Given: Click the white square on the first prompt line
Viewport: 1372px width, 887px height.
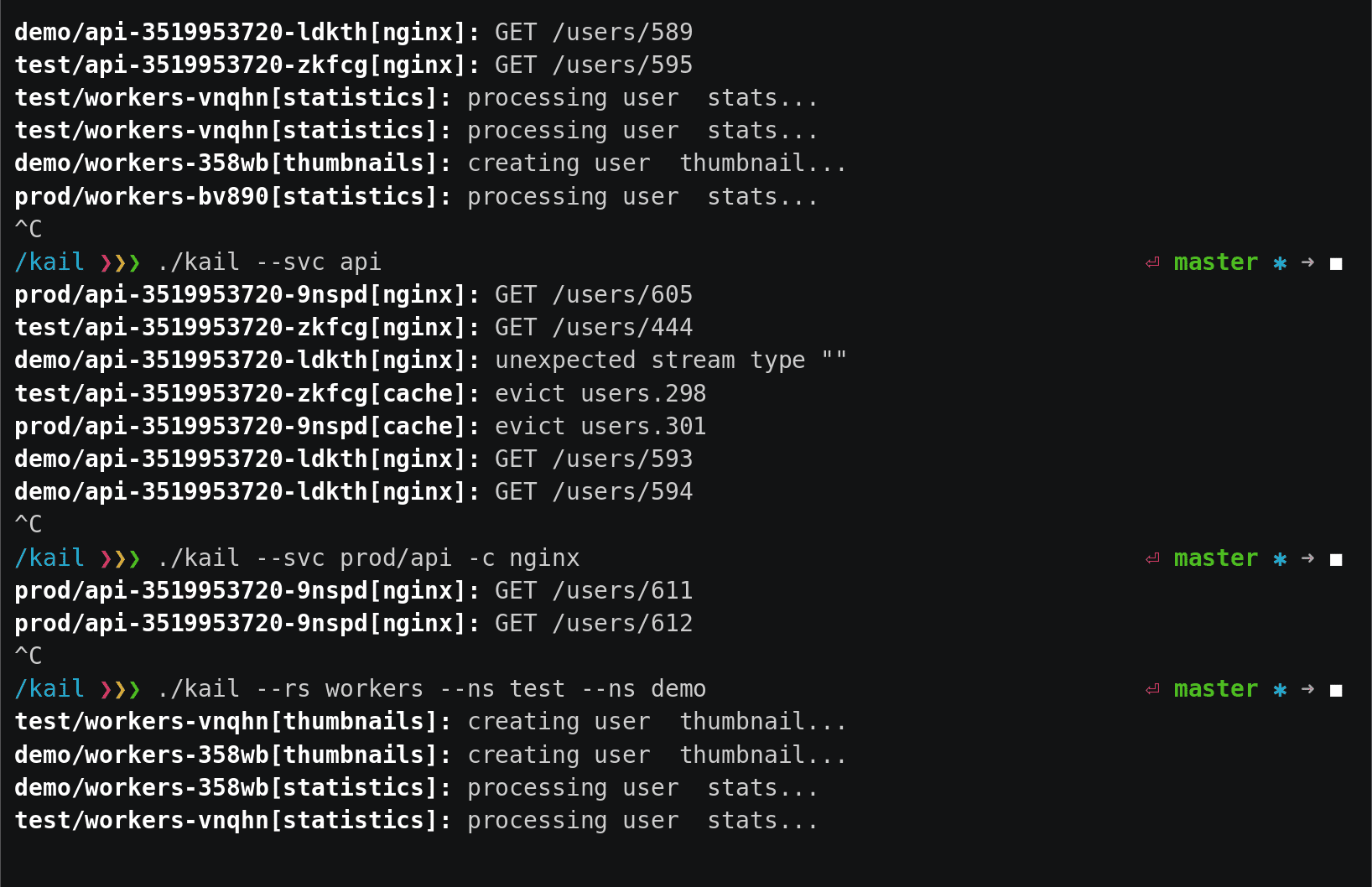Looking at the screenshot, I should tap(1336, 263).
